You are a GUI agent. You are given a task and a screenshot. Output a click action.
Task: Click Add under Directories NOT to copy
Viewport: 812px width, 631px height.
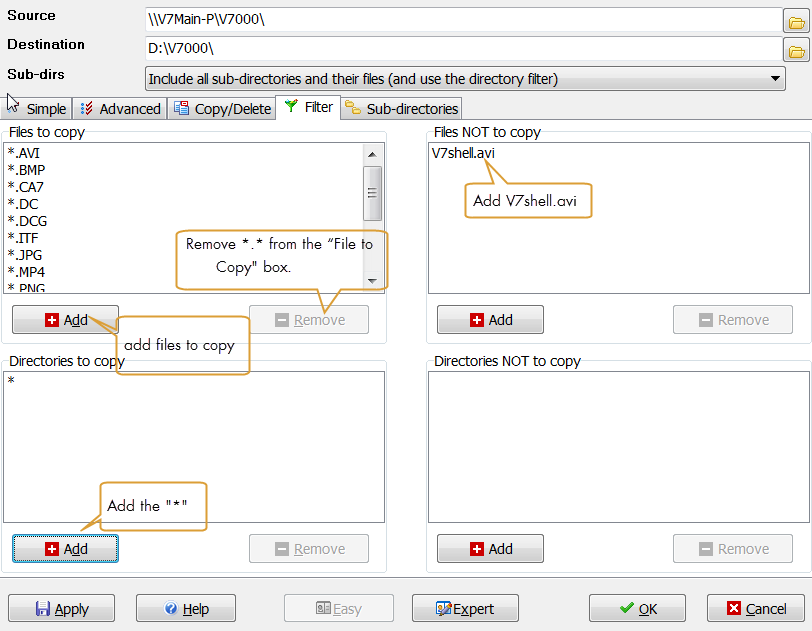click(x=490, y=549)
